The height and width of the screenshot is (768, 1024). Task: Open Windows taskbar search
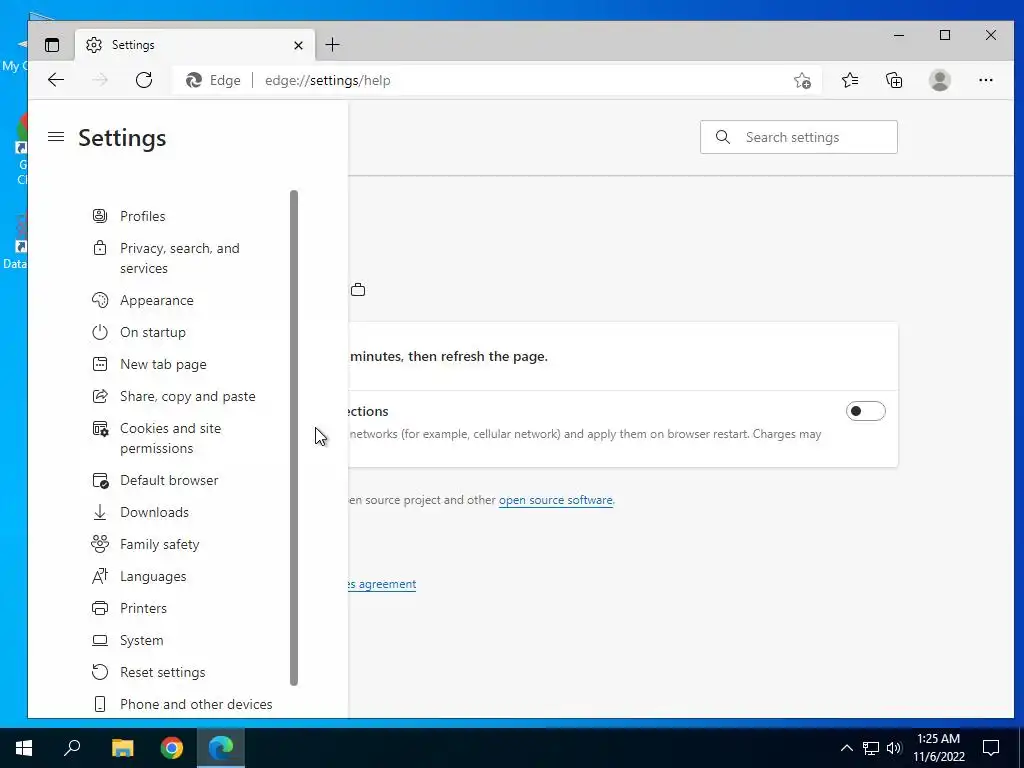pyautogui.click(x=72, y=748)
